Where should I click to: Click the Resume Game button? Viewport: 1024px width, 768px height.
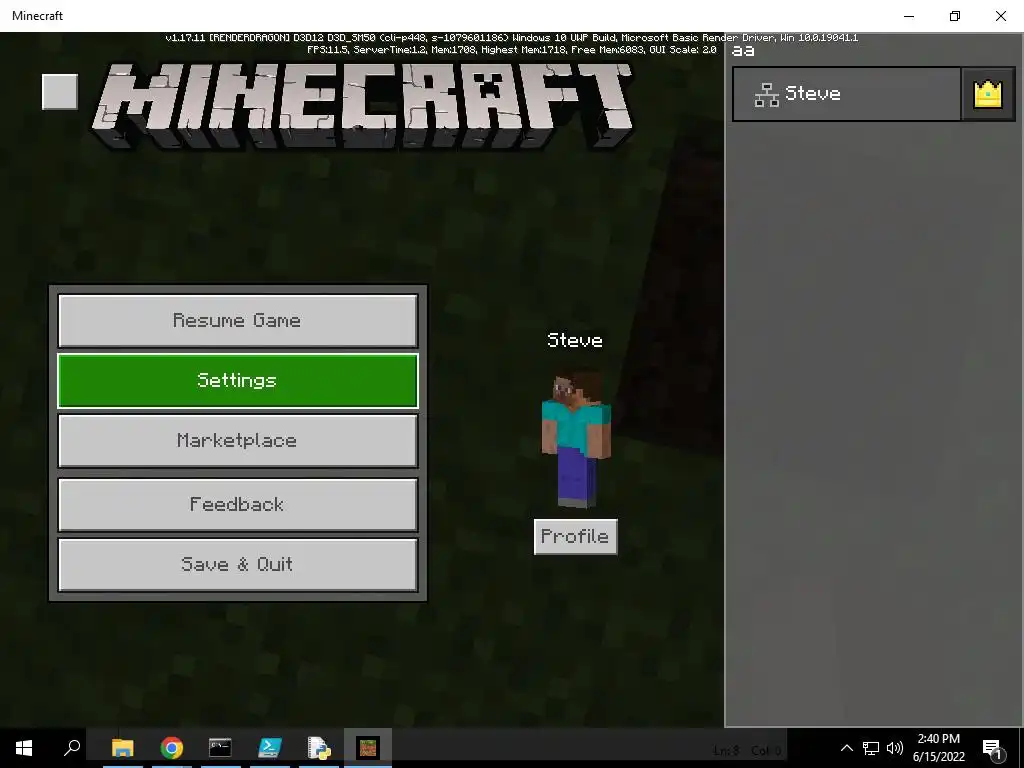pyautogui.click(x=238, y=320)
